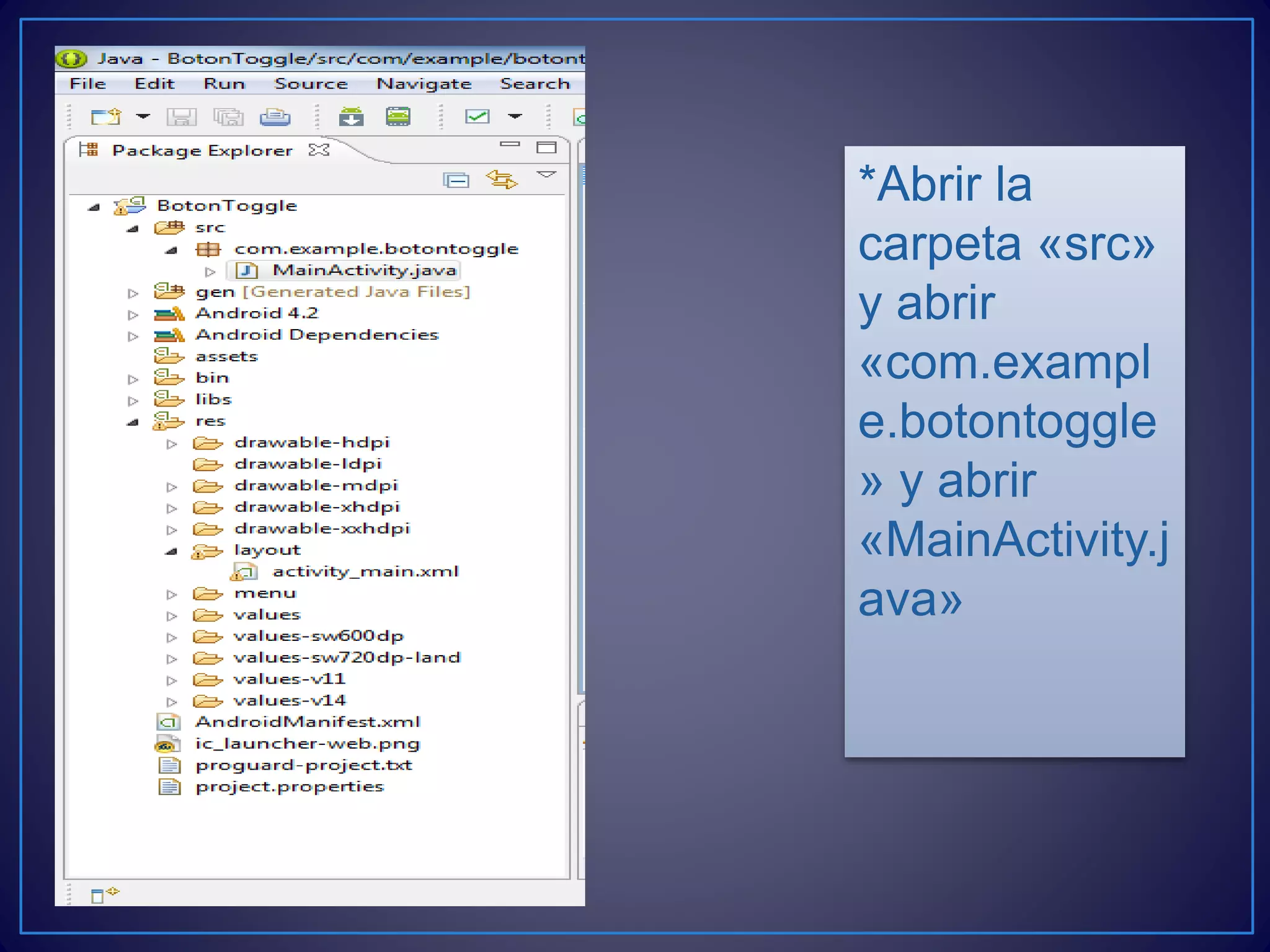Image resolution: width=1270 pixels, height=952 pixels.
Task: Click the Android Lint check icon
Action: tap(477, 117)
